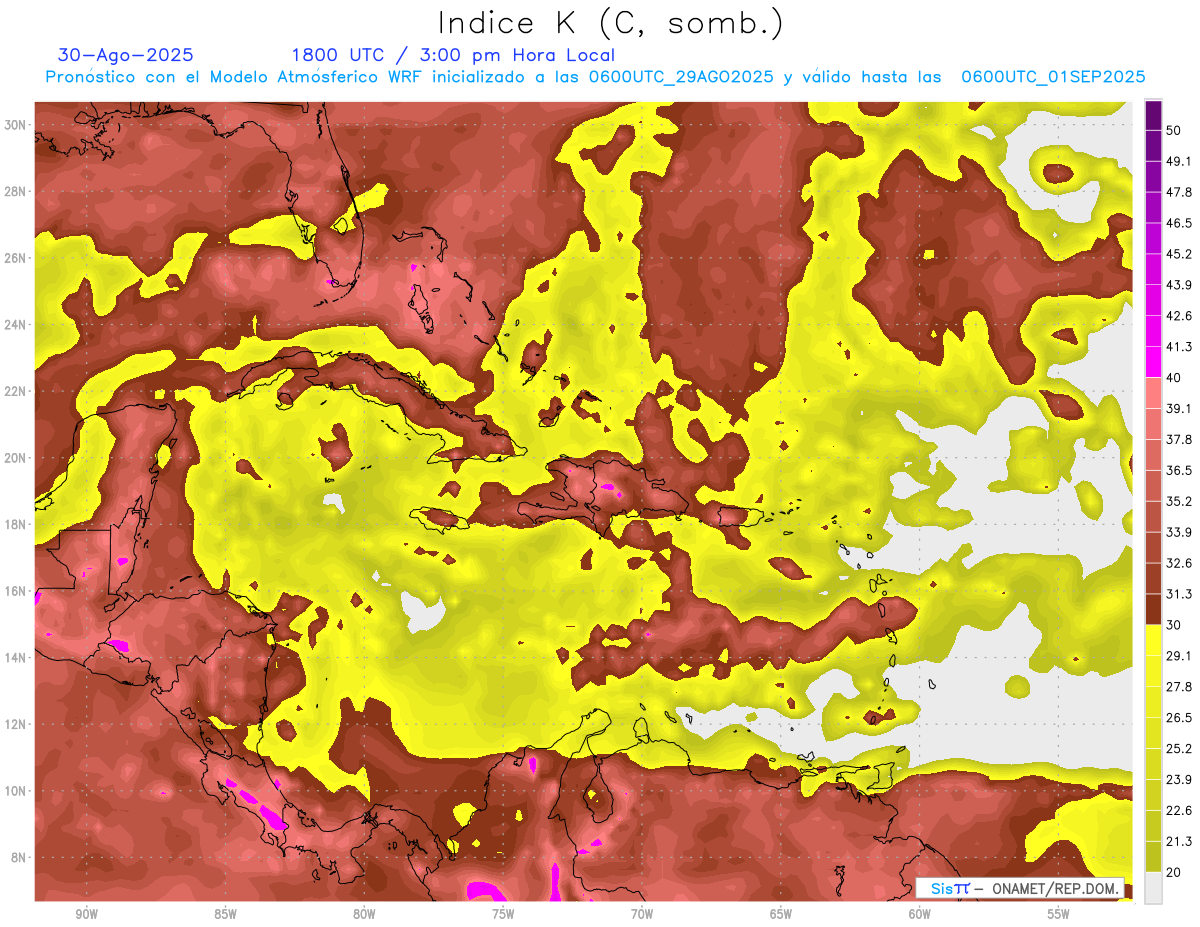
Task: Click the 24N latitude label
Action: pos(17,325)
